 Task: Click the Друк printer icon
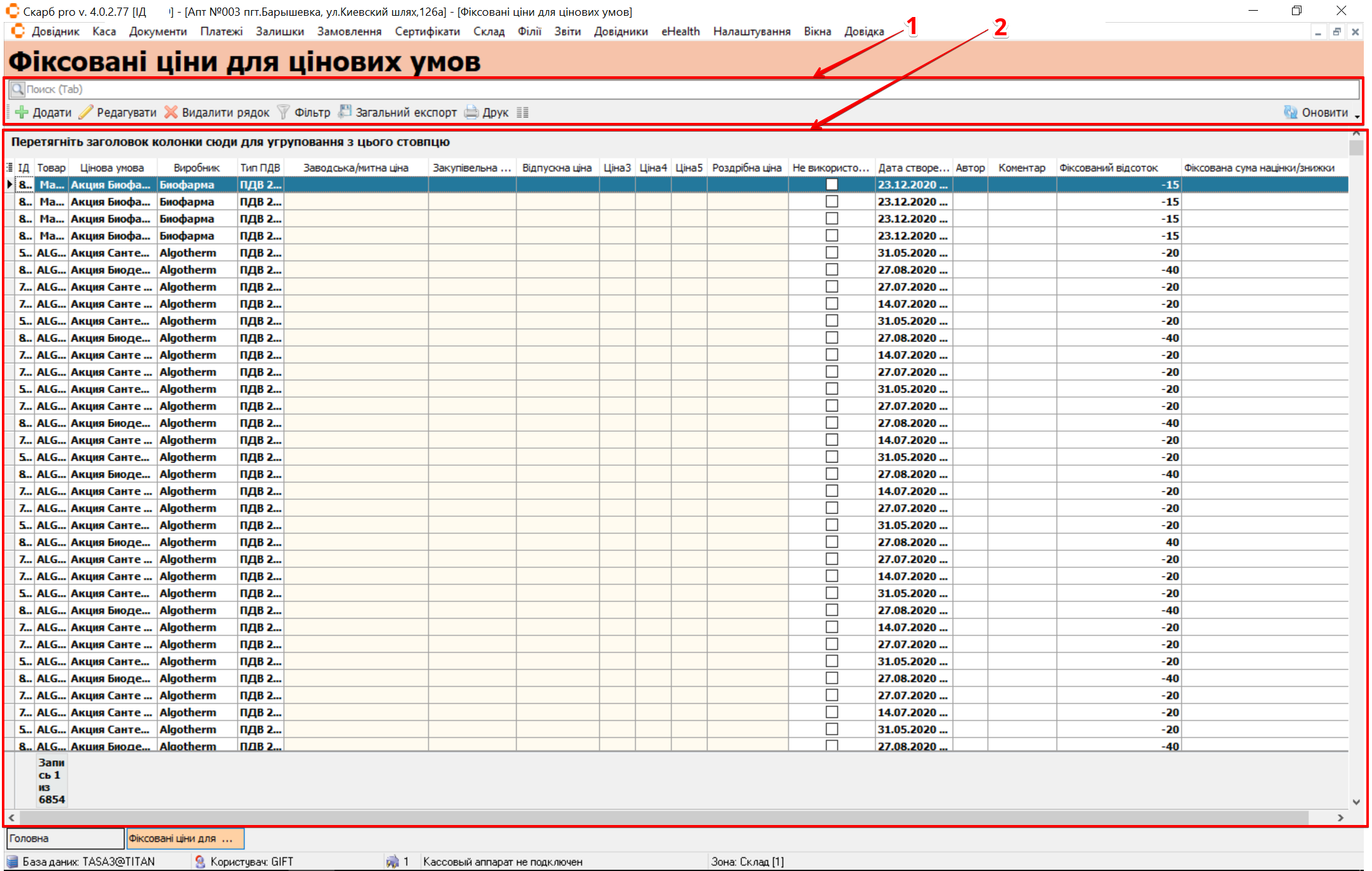[x=471, y=112]
